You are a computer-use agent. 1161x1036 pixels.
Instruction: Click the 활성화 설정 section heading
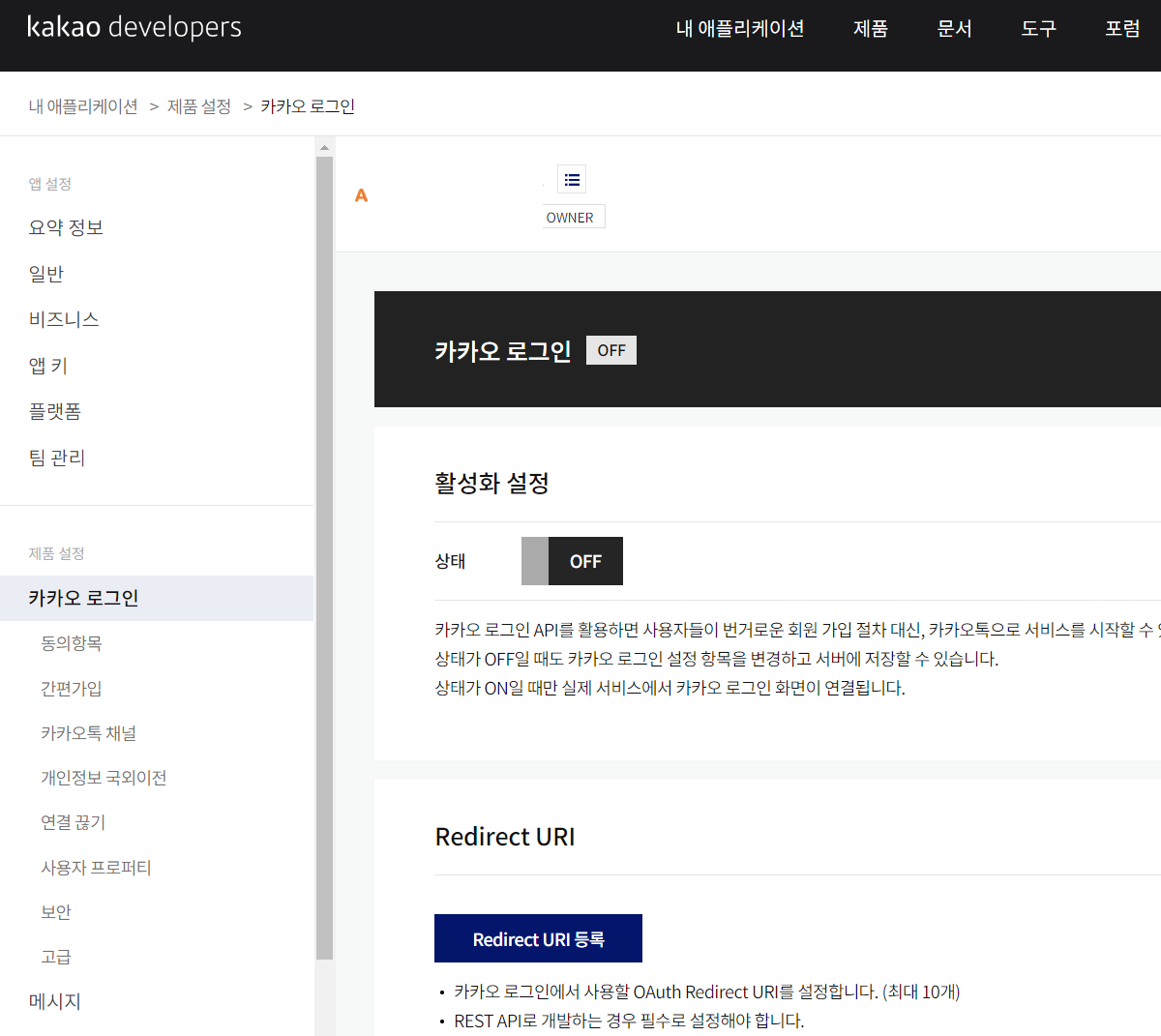491,483
